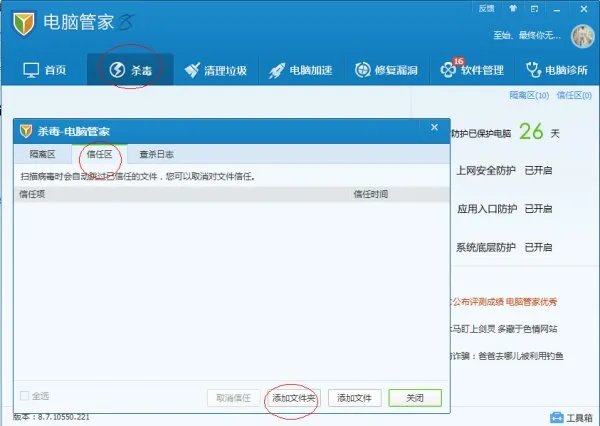The width and height of the screenshot is (600, 426).
Task: Close the 电脑管家 main window
Action: pyautogui.click(x=584, y=9)
